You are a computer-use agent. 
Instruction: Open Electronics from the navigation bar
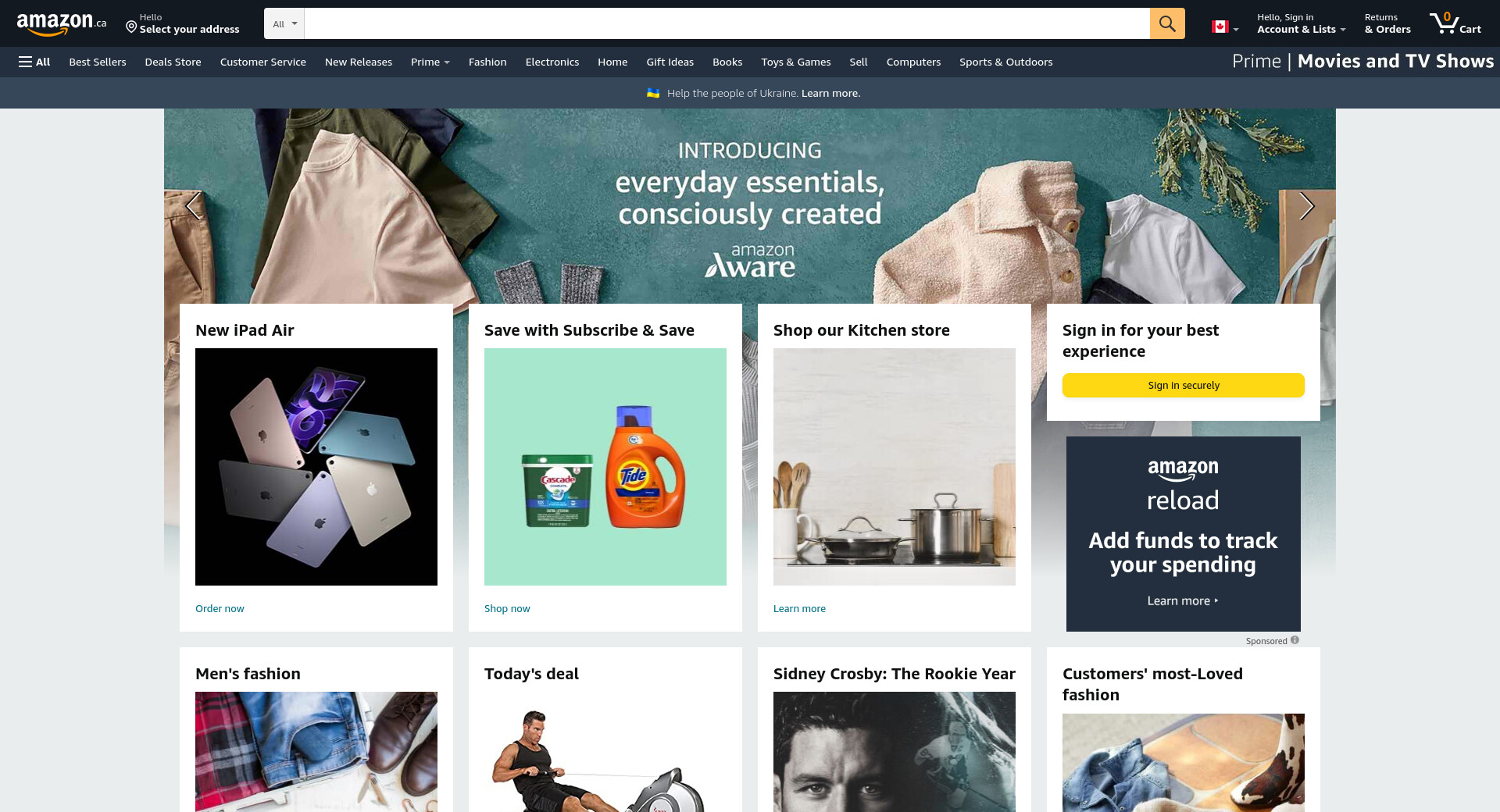coord(552,62)
